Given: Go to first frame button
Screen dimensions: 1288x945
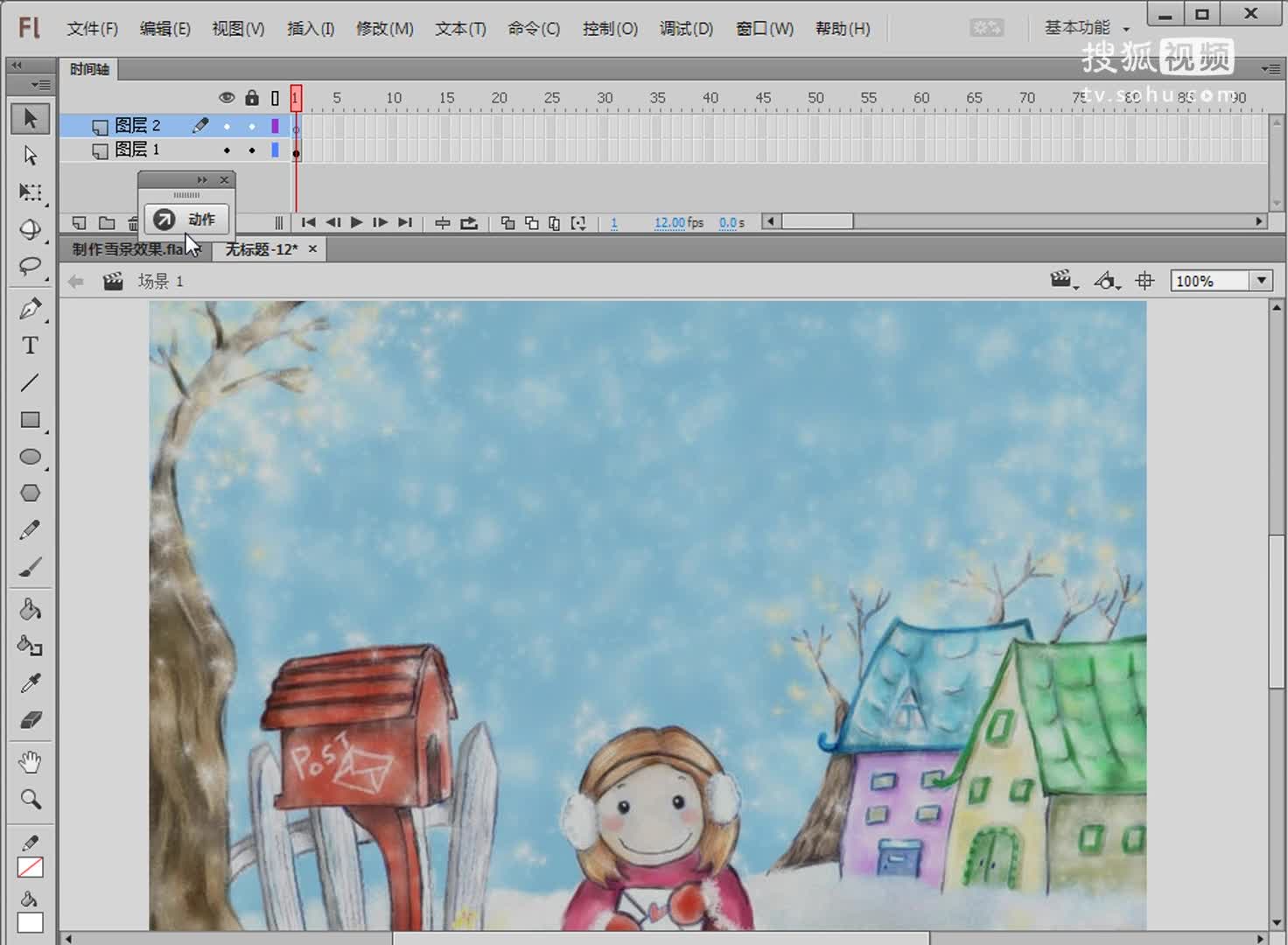Looking at the screenshot, I should tap(308, 223).
